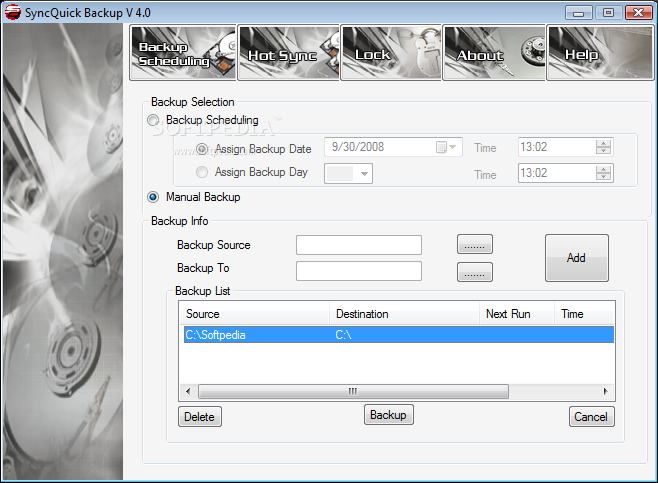Decrease the Assign Backup Day time value

(x=603, y=177)
